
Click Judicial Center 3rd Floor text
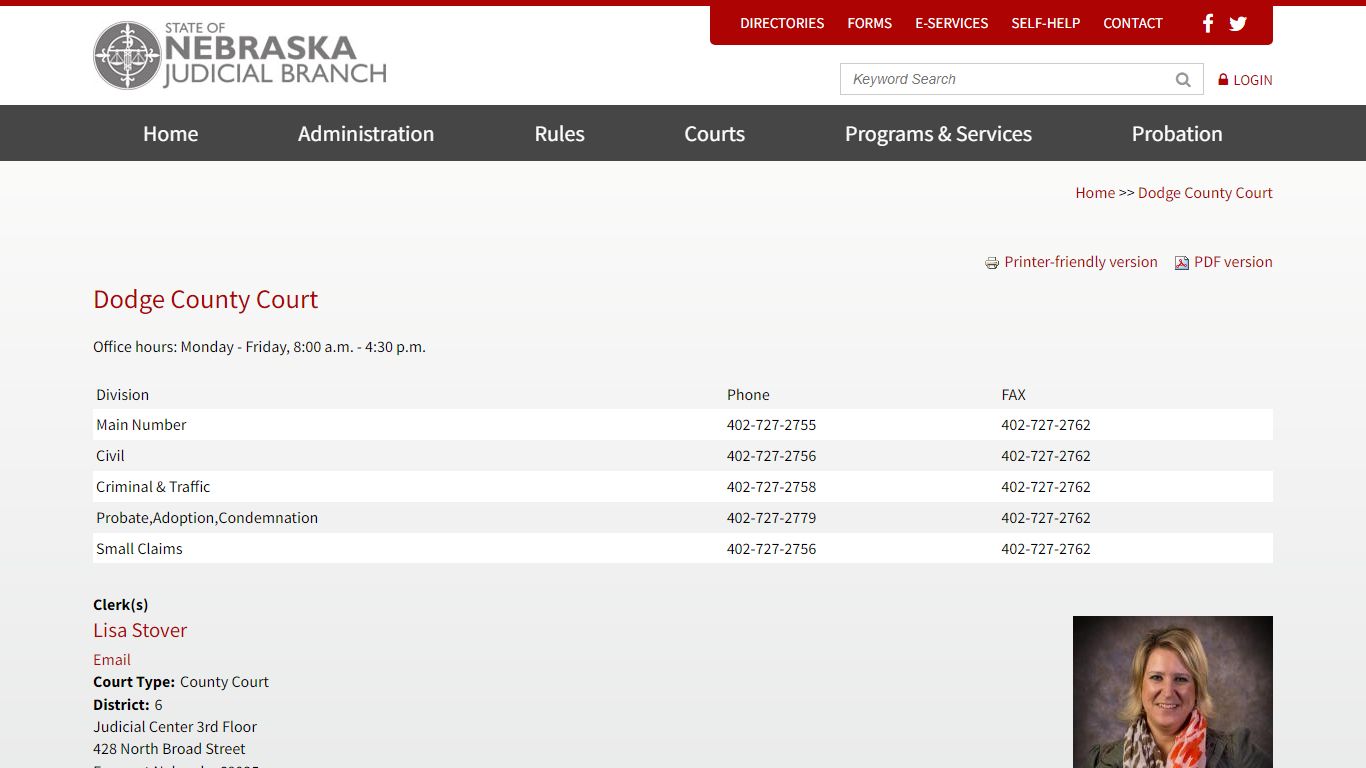pos(175,727)
